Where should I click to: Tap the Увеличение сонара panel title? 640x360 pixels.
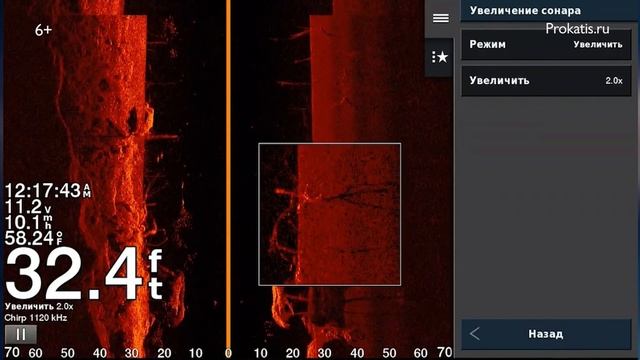tap(525, 11)
